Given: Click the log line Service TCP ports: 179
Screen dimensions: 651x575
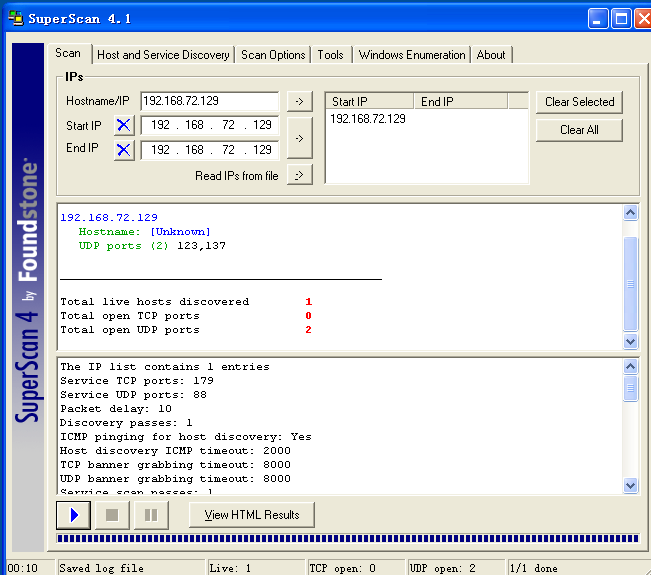Looking at the screenshot, I should click(137, 381).
